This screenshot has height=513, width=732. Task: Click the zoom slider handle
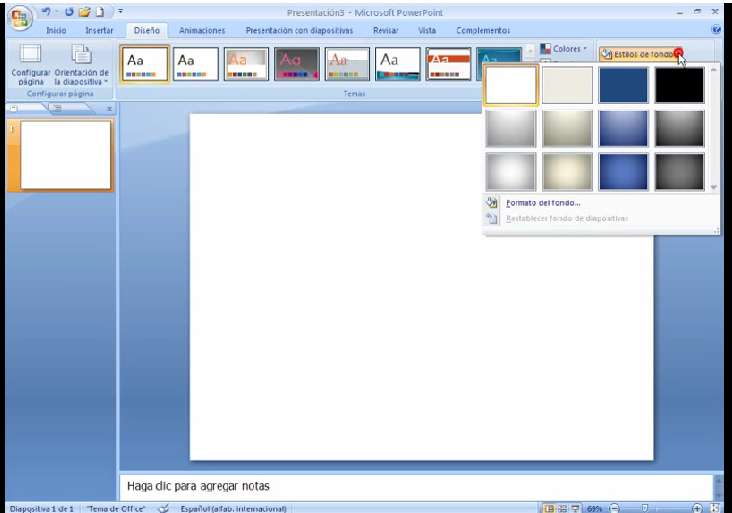645,508
